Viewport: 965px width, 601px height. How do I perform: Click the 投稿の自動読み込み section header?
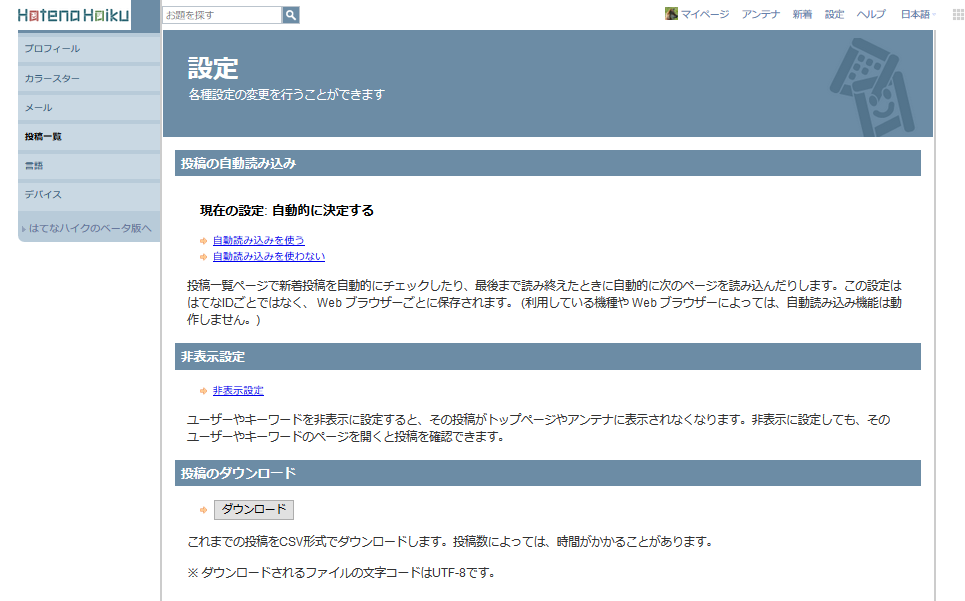pos(548,163)
